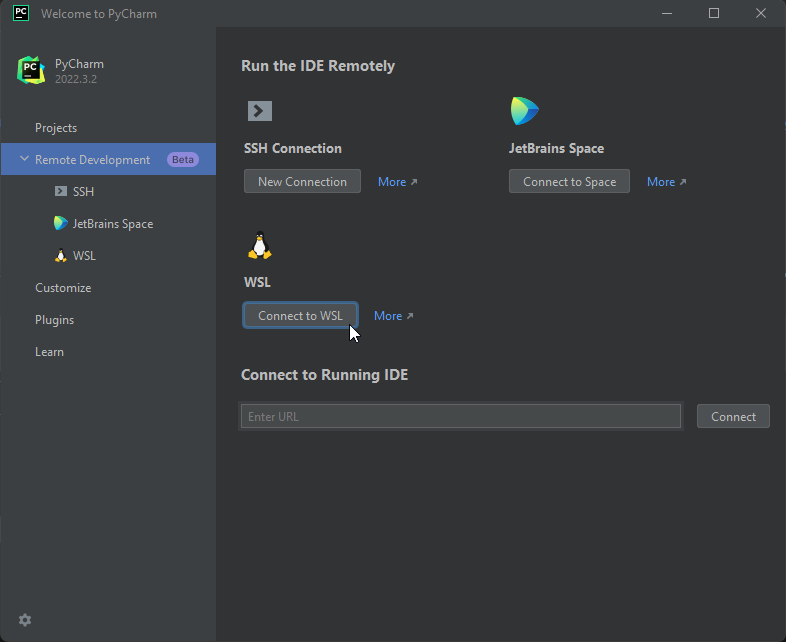This screenshot has width=786, height=642.
Task: Maximize the Welcome to PyCharm window
Action: [x=714, y=14]
